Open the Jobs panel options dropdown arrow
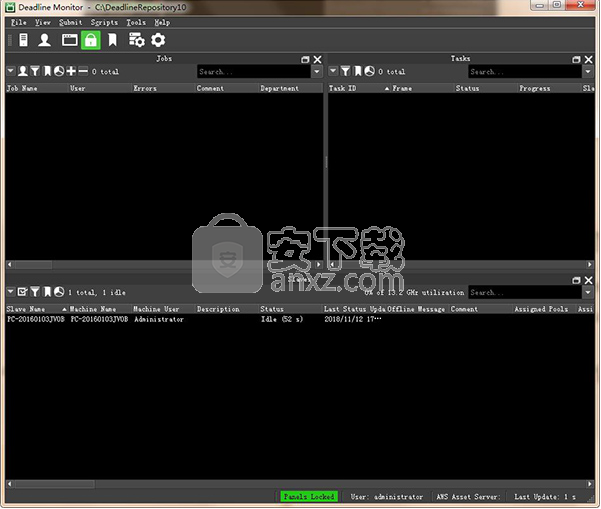The width and height of the screenshot is (601, 509). [x=11, y=71]
